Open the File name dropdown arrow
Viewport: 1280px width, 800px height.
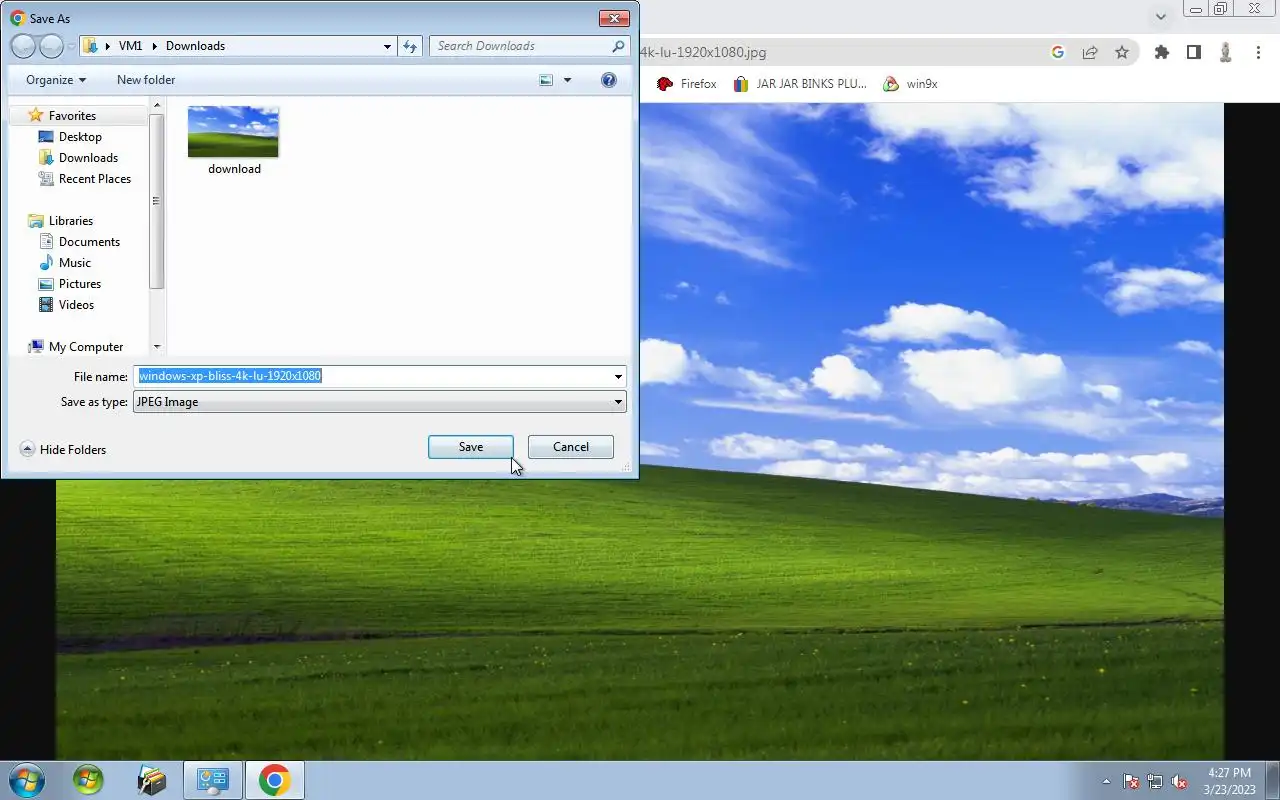(x=619, y=377)
